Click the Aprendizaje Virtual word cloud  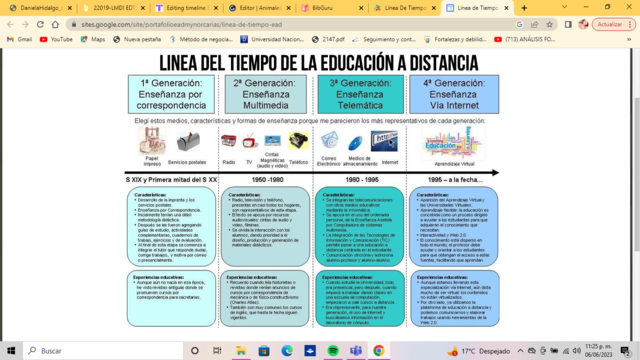pos(454,144)
